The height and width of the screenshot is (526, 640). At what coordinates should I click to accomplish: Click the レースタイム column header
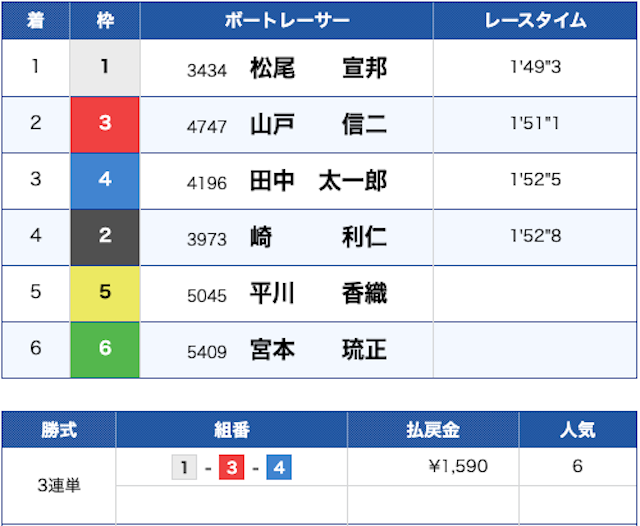[x=535, y=21]
